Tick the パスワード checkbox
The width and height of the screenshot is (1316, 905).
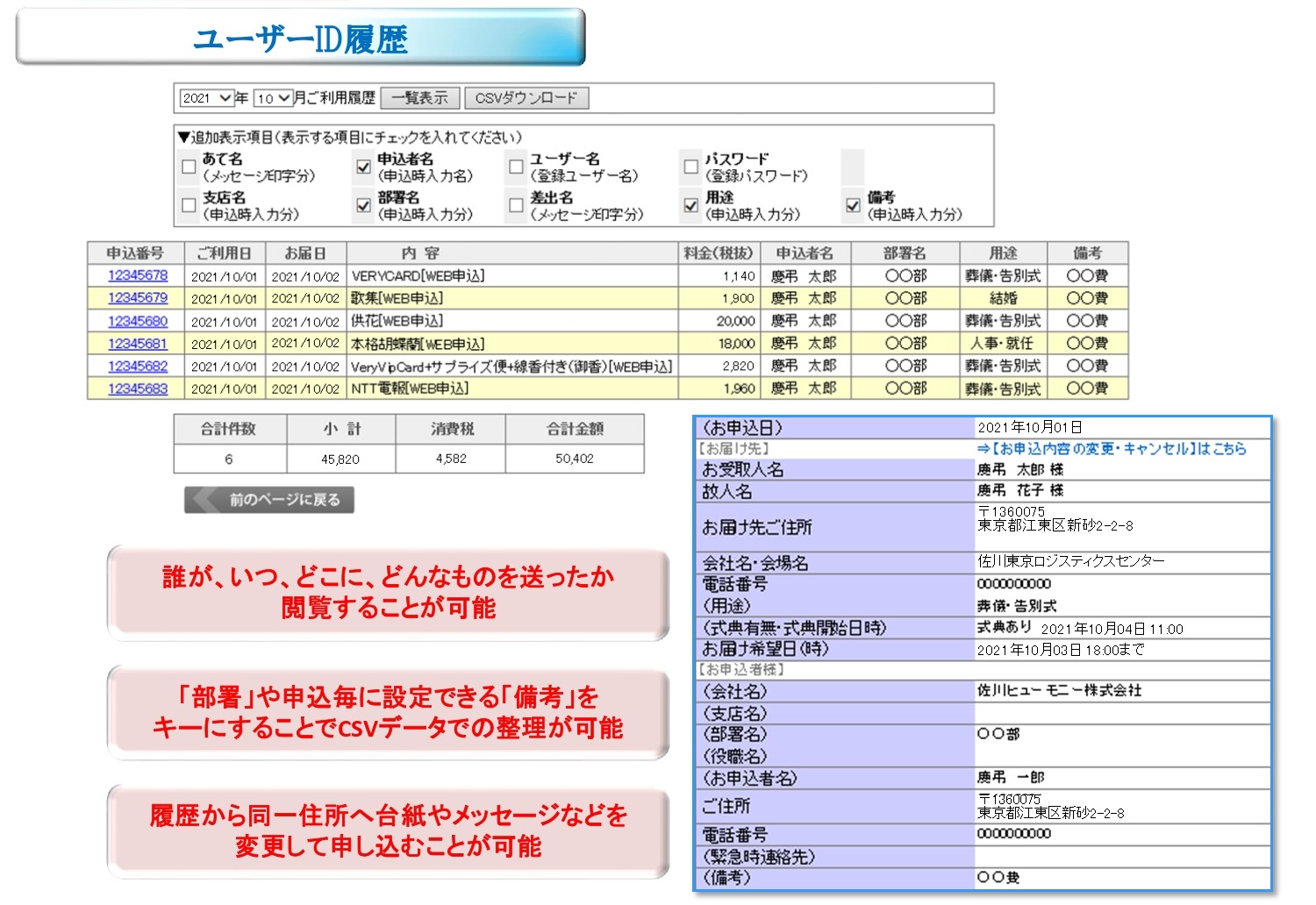691,167
